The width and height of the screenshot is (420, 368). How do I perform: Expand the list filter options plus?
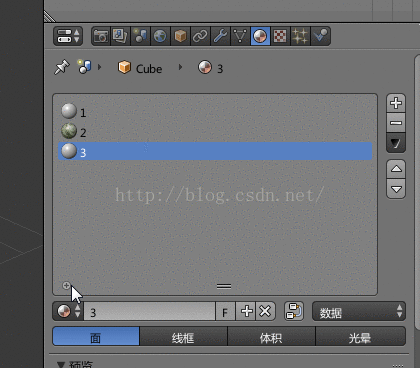click(66, 286)
